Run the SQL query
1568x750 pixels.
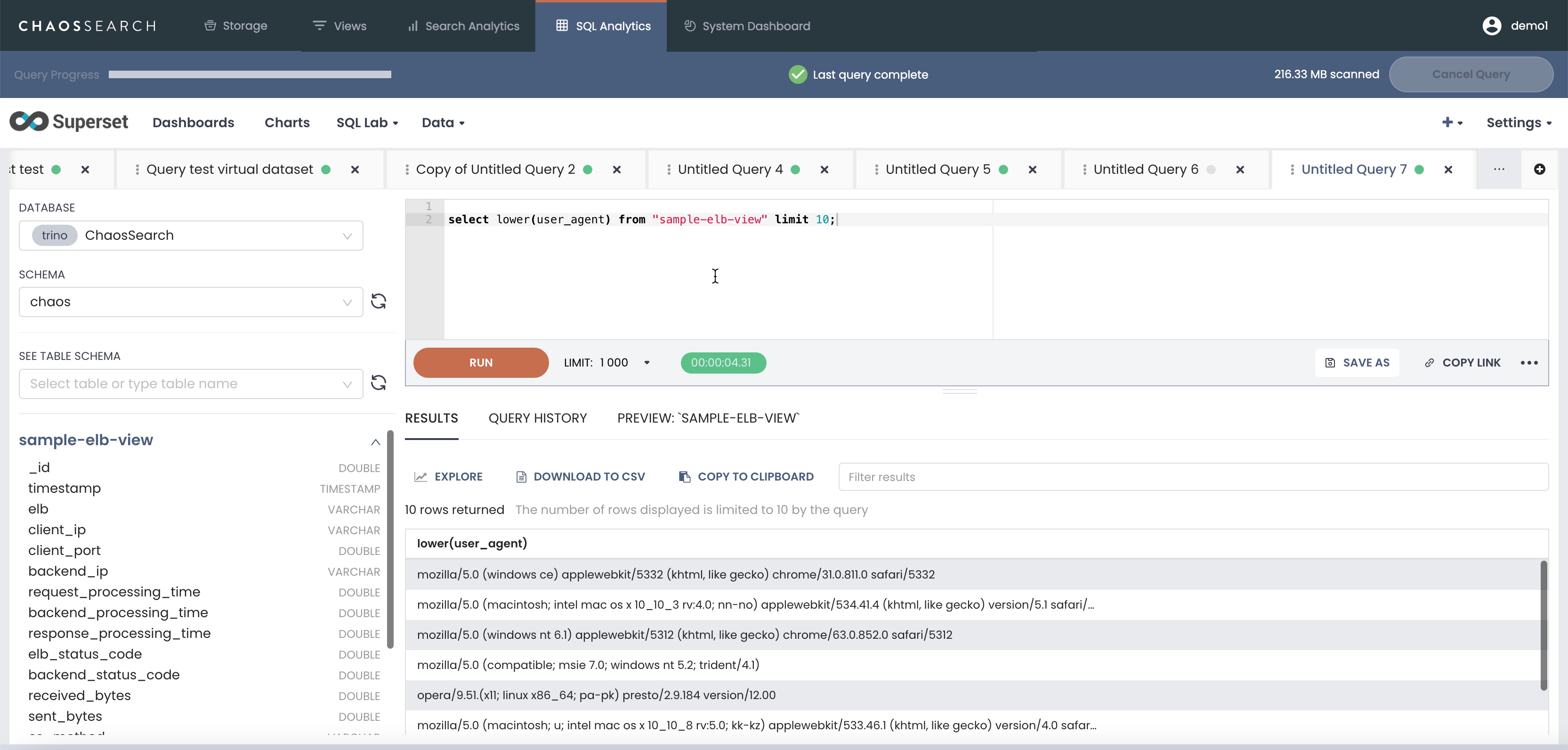480,363
